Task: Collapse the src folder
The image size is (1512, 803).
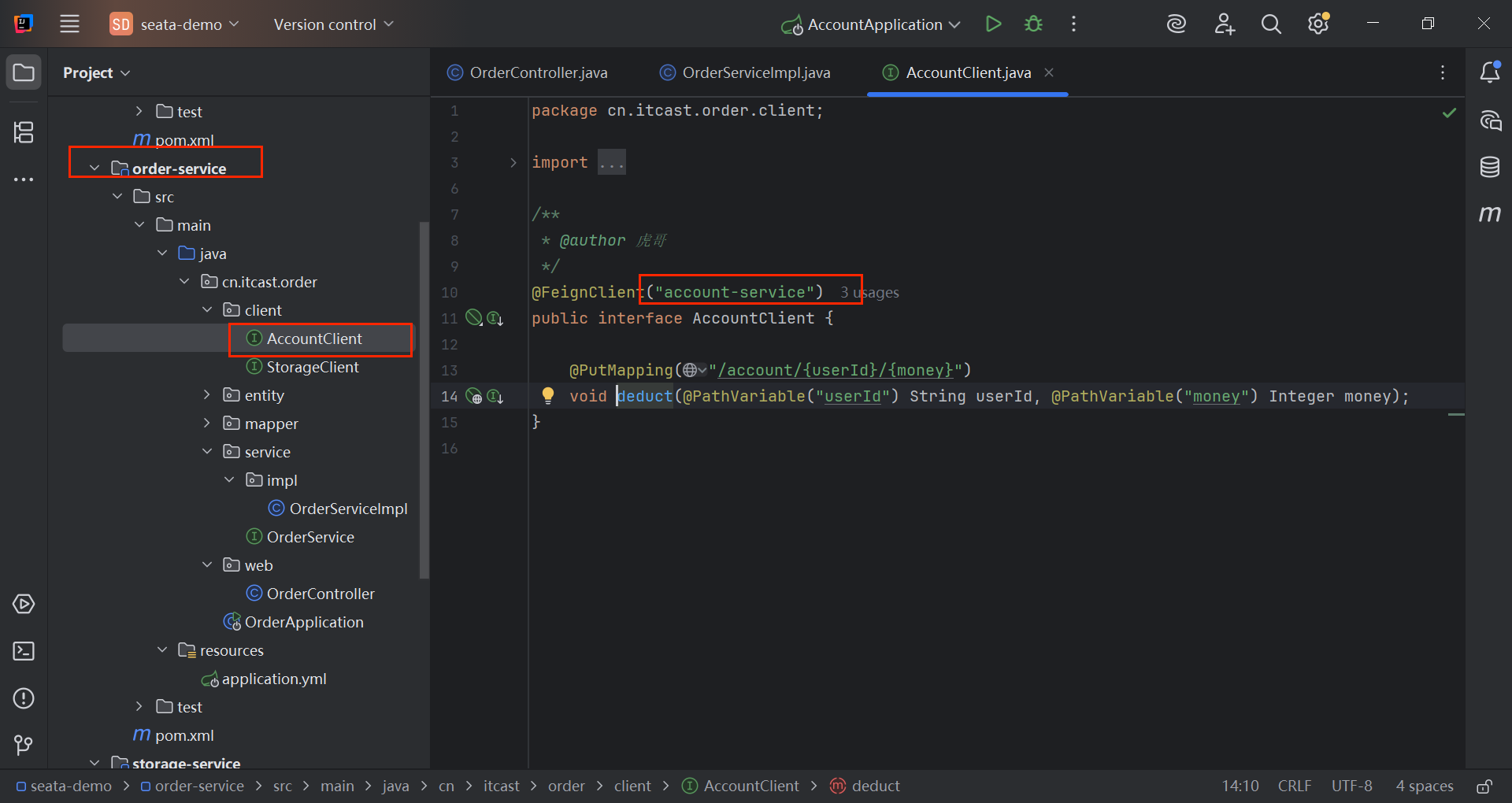Action: (x=117, y=196)
